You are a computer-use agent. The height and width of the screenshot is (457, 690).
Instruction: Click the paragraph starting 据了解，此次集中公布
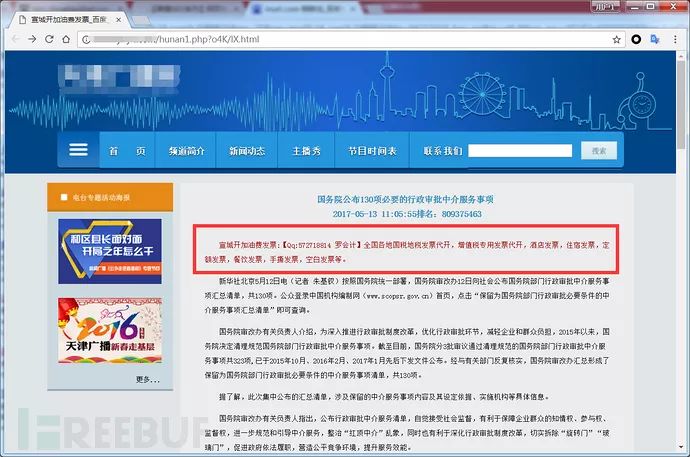coord(384,397)
